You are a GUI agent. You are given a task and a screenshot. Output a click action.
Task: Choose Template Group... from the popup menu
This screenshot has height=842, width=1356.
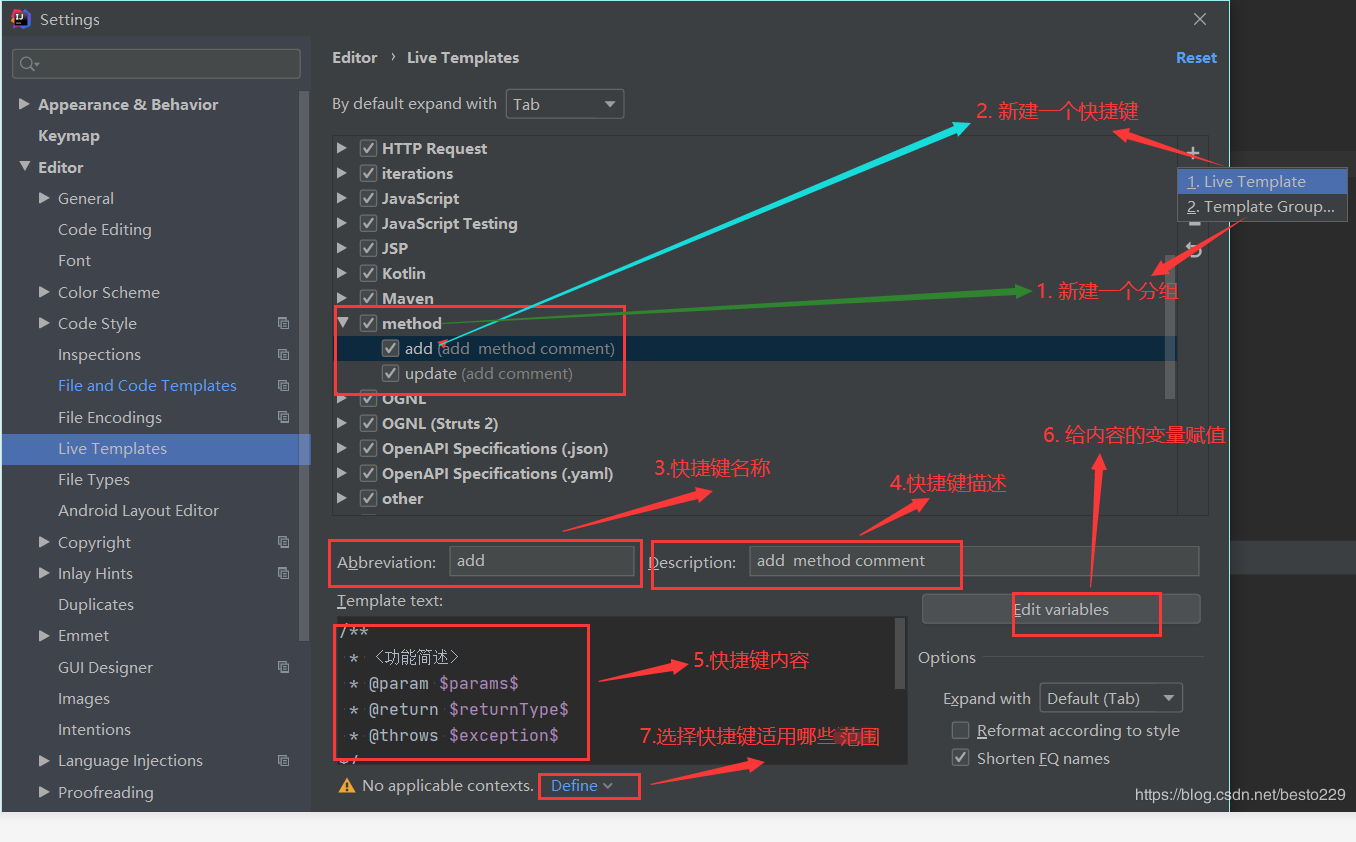pos(1263,207)
